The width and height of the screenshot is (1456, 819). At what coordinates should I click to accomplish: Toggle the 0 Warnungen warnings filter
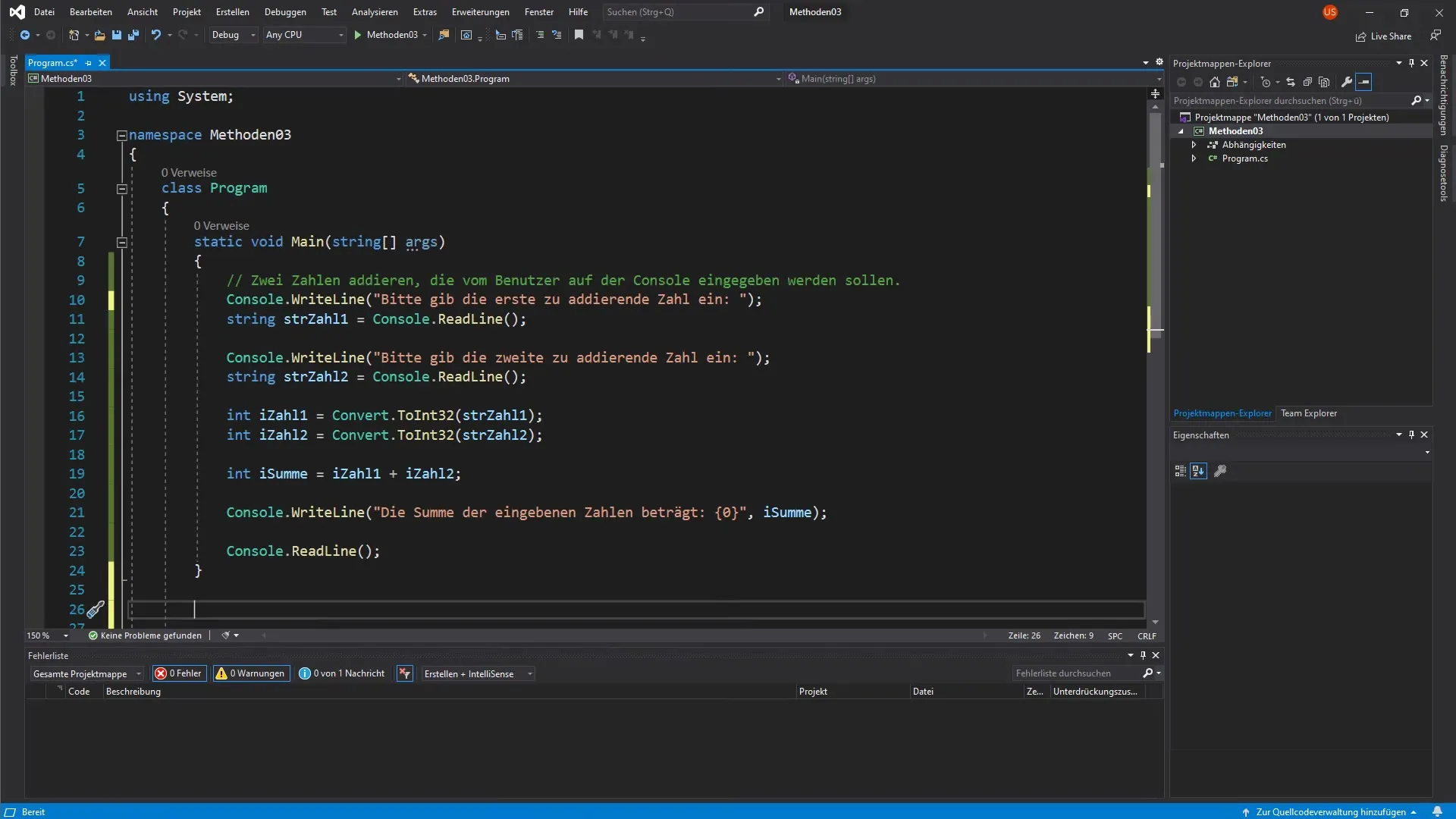(251, 673)
